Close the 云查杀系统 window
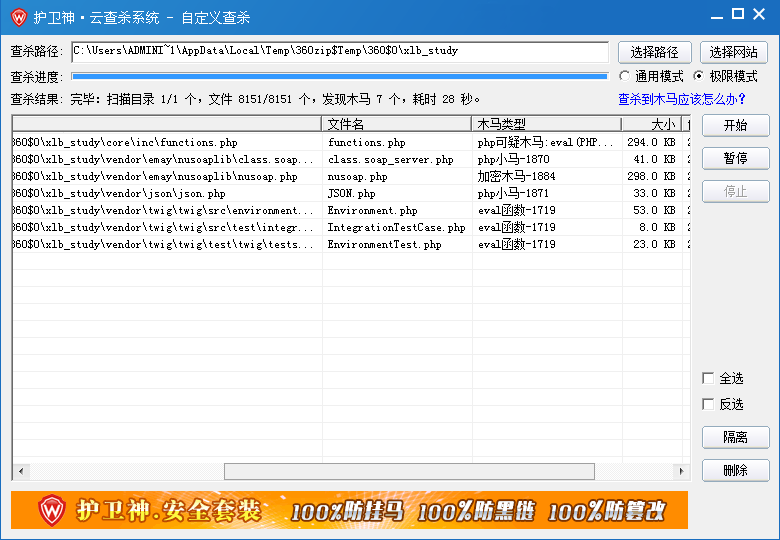780x540 pixels. [x=759, y=14]
